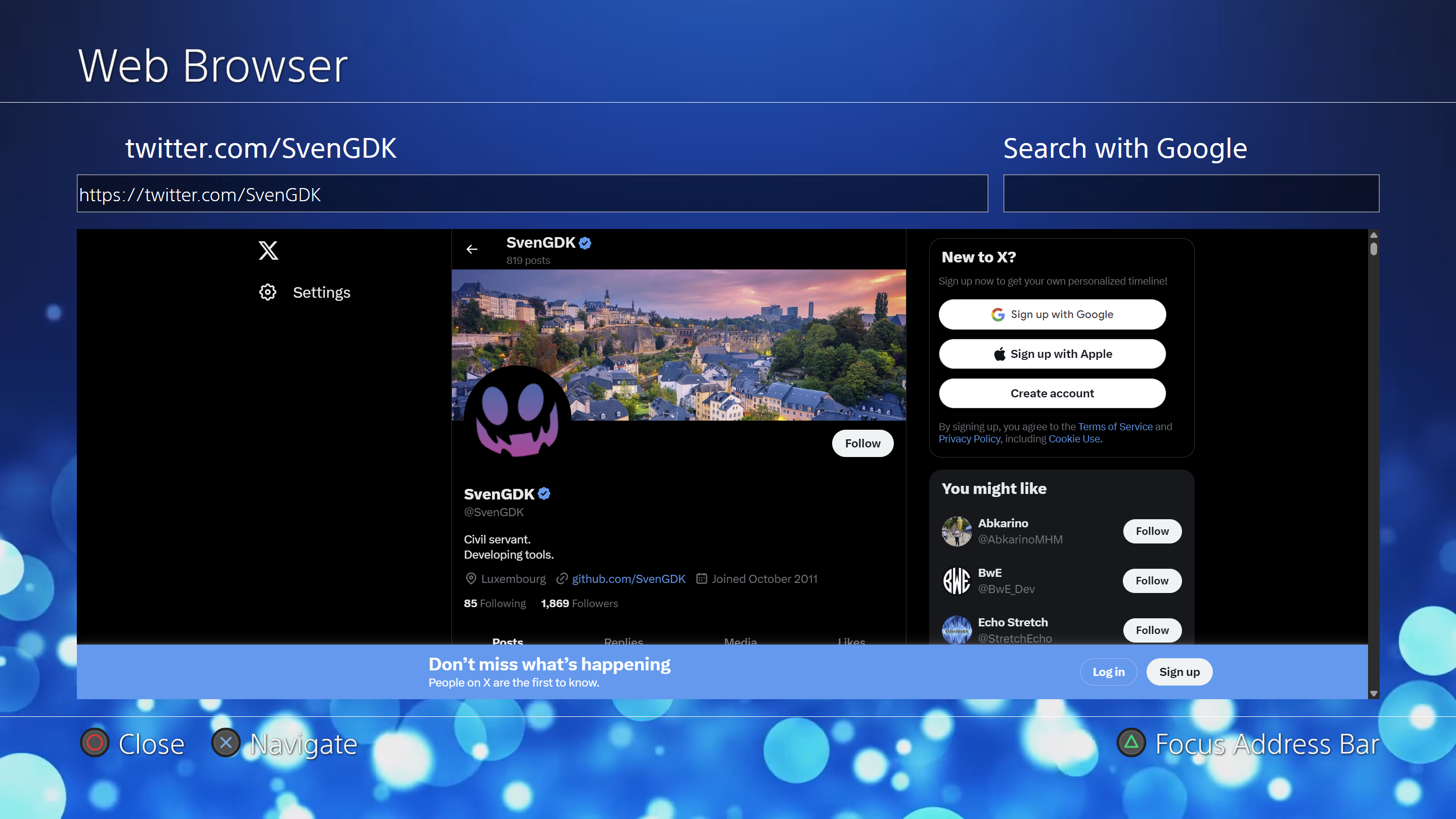Open the github.com/SvenGDK link

(628, 579)
